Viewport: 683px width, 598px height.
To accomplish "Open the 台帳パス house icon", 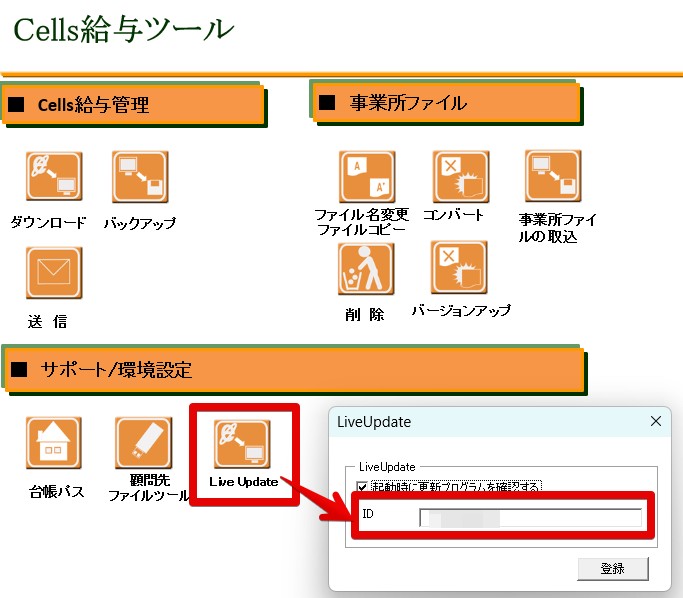I will (x=54, y=444).
